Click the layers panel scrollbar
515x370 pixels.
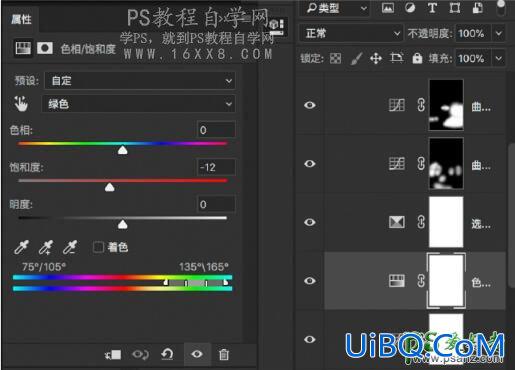(511, 214)
